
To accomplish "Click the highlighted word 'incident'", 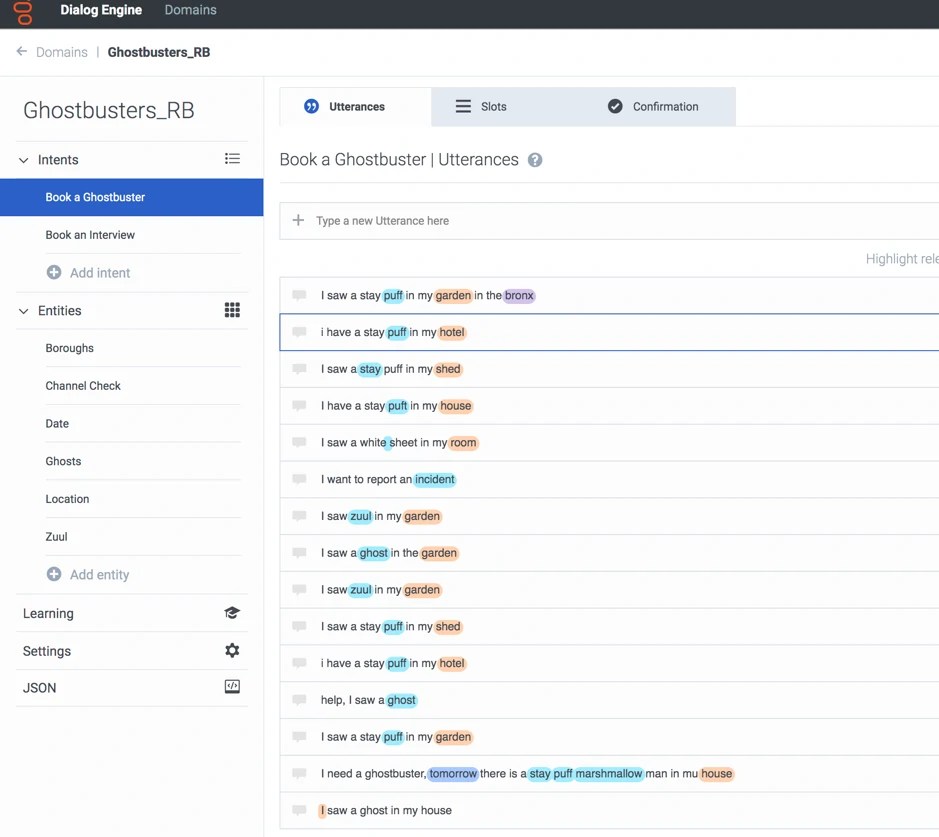I will [x=435, y=479].
